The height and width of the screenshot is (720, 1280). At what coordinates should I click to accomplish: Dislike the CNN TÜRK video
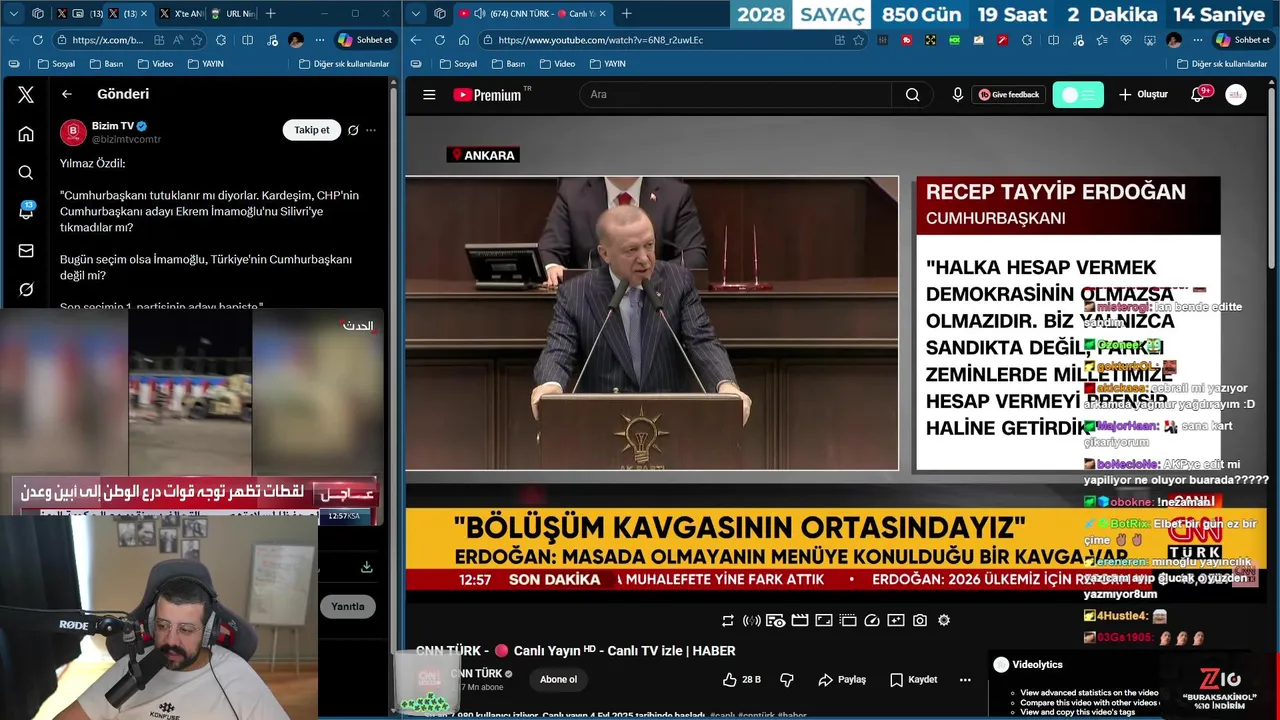point(787,680)
